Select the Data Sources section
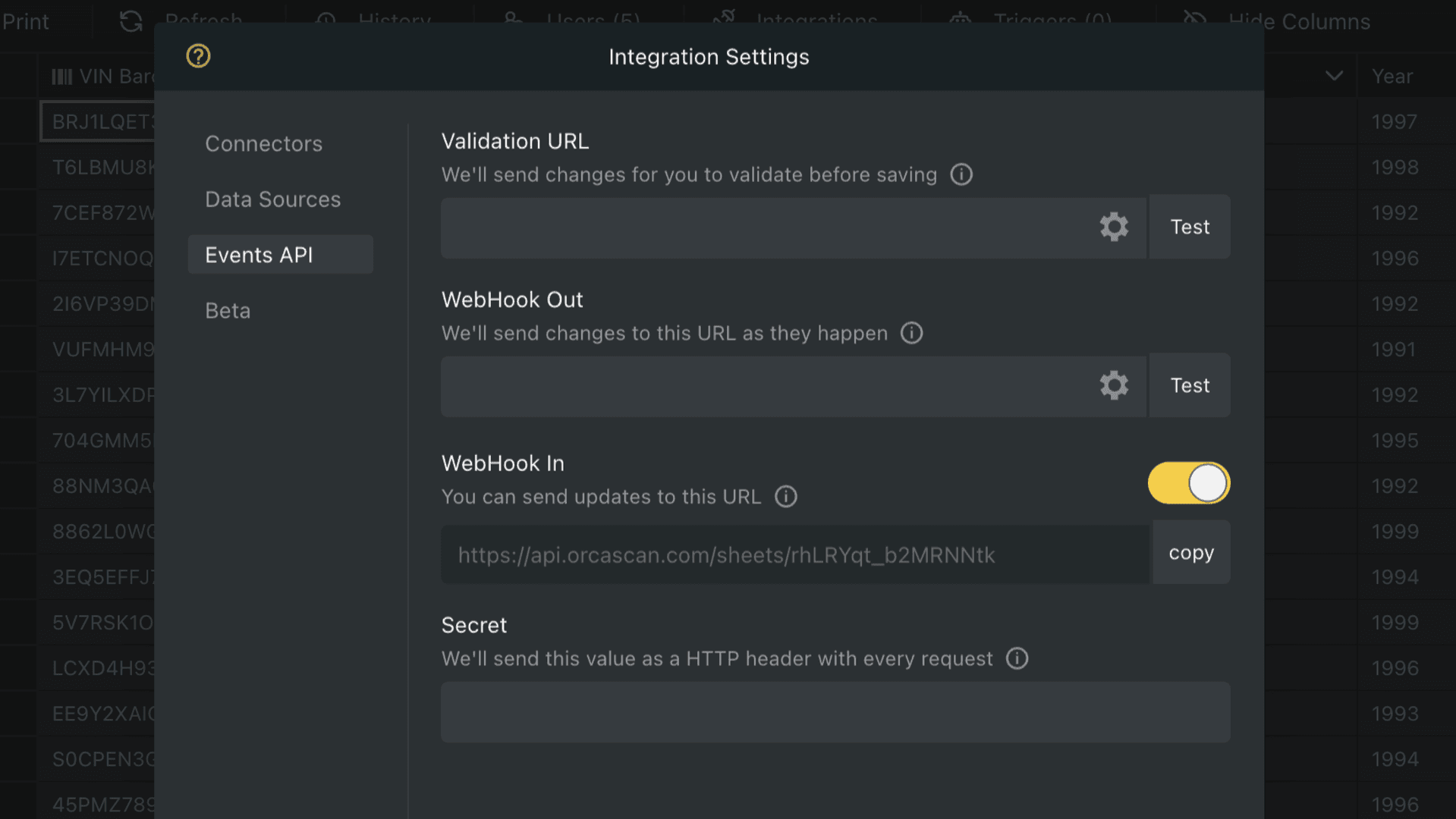 point(272,199)
